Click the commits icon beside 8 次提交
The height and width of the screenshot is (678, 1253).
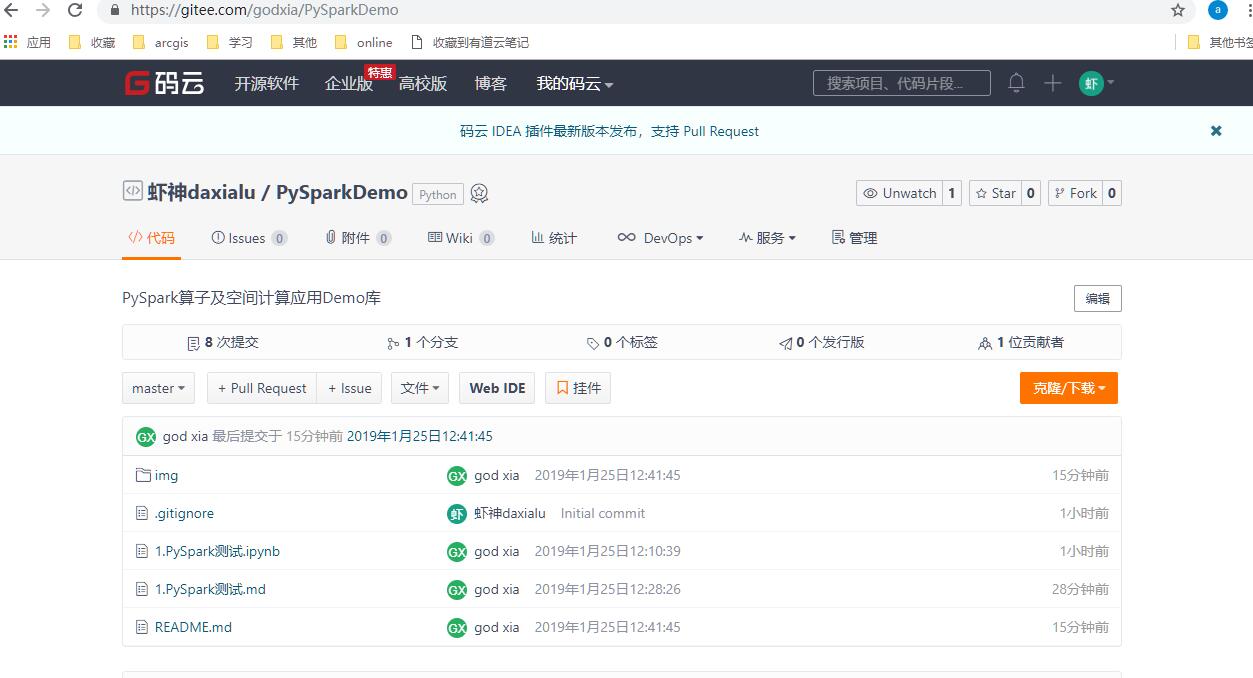(x=193, y=343)
